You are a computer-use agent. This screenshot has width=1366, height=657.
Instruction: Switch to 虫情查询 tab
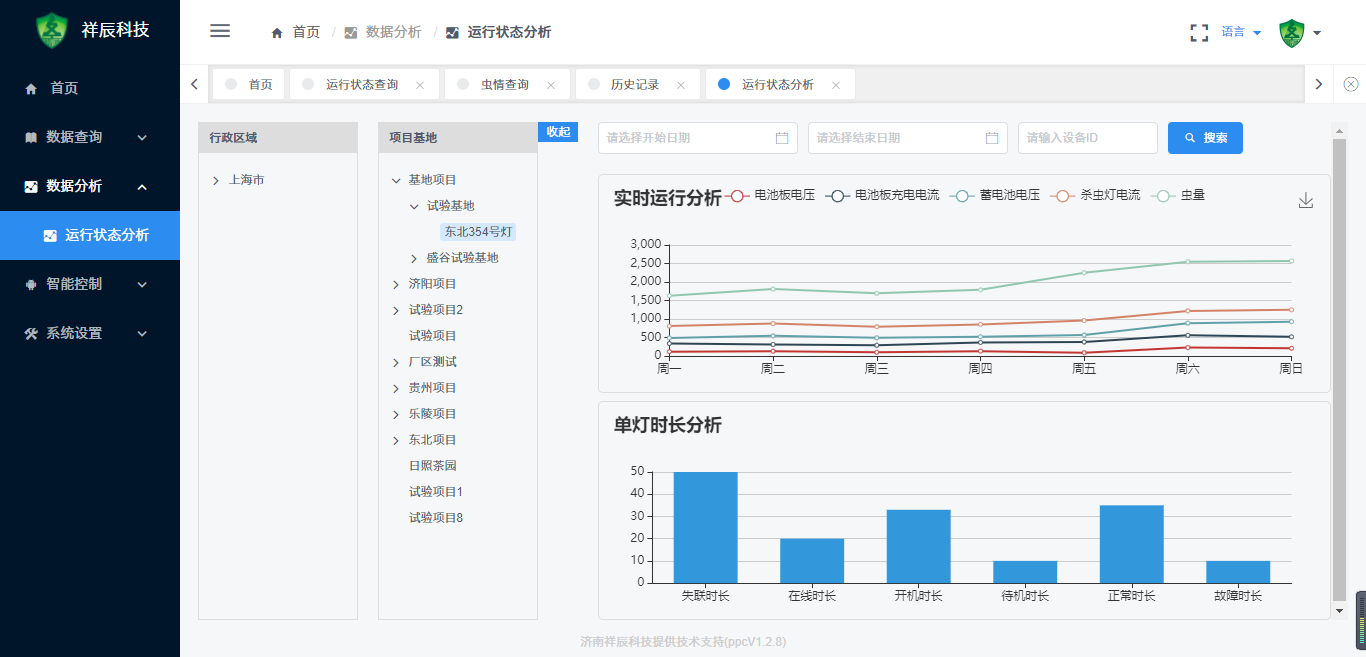[505, 85]
